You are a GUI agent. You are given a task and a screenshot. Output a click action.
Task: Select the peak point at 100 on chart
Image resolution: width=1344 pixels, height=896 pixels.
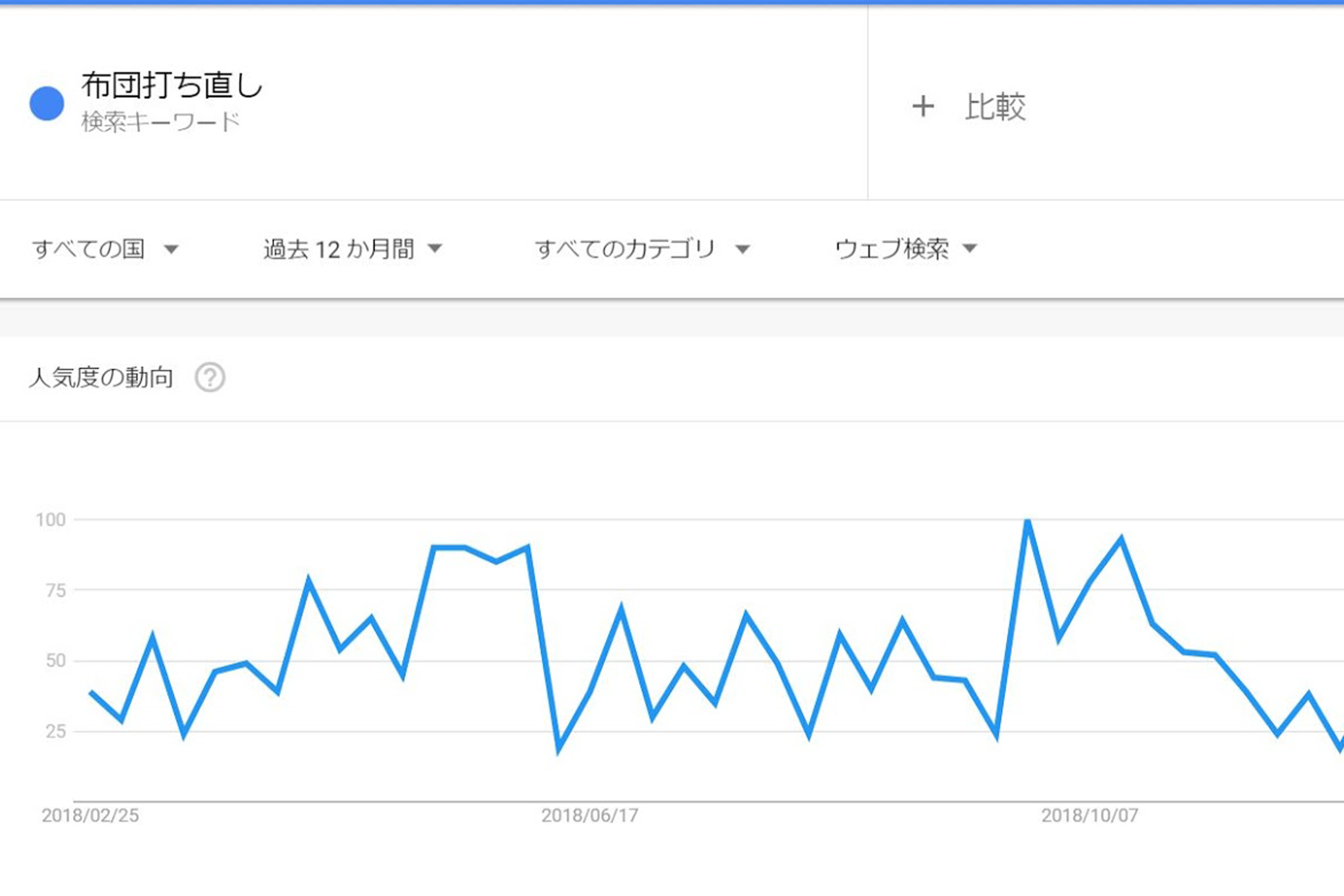point(1027,520)
